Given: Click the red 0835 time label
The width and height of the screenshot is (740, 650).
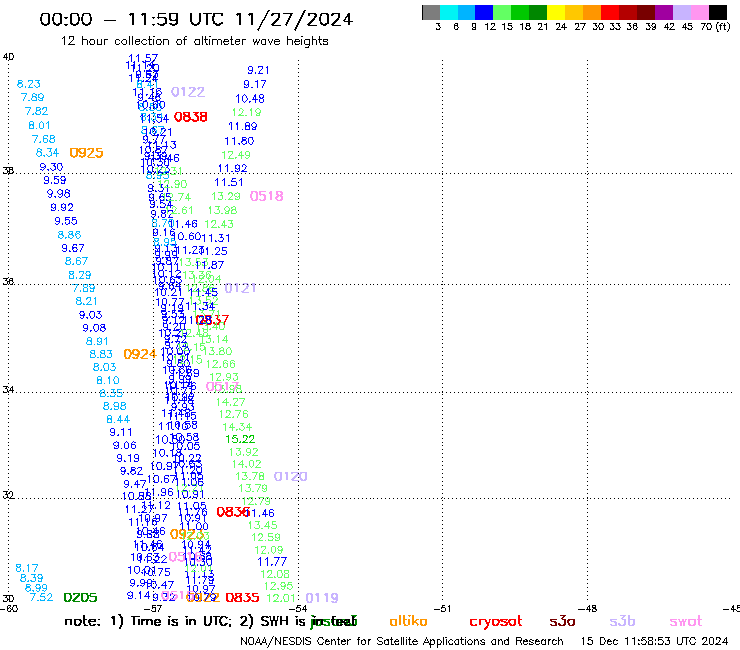Looking at the screenshot, I should tap(242, 598).
